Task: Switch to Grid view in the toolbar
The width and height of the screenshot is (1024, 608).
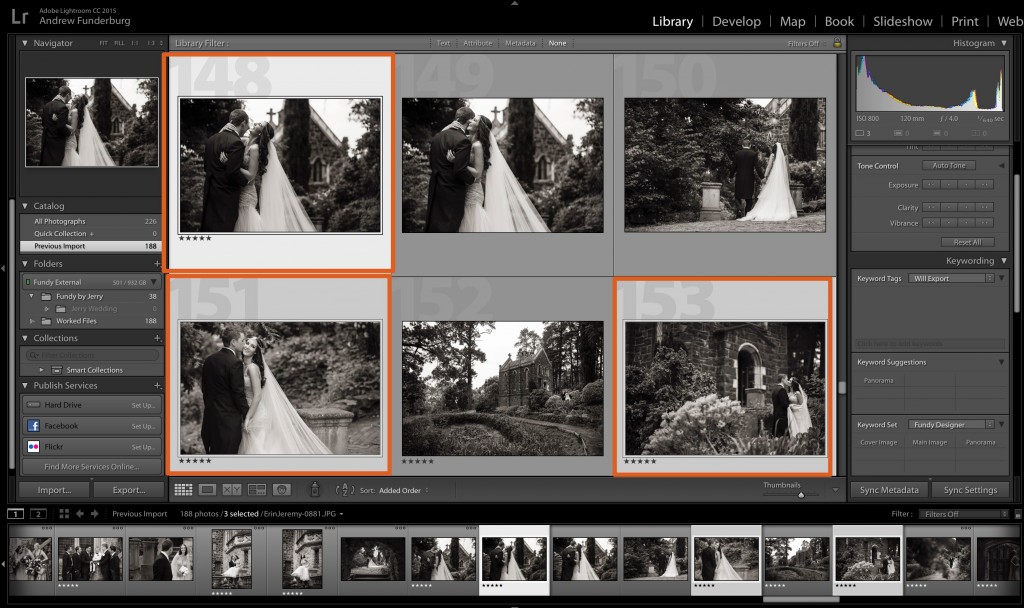Action: [x=184, y=490]
